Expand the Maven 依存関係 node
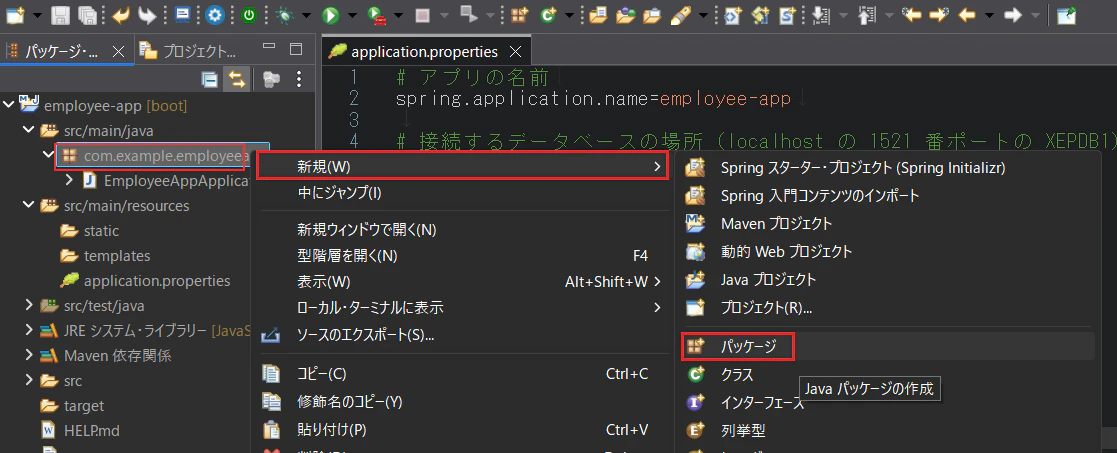 (28, 355)
